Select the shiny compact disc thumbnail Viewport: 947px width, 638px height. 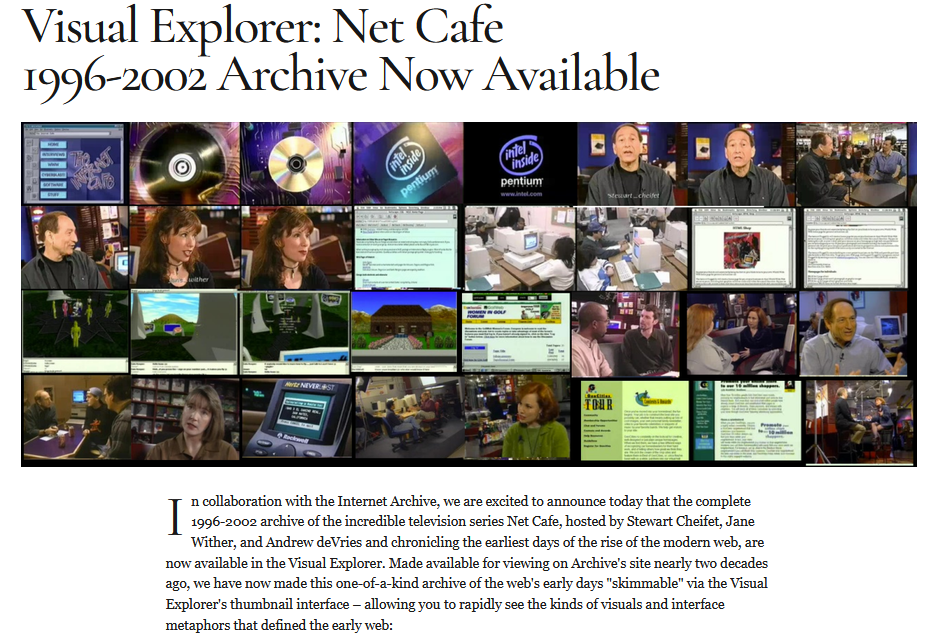tap(296, 163)
